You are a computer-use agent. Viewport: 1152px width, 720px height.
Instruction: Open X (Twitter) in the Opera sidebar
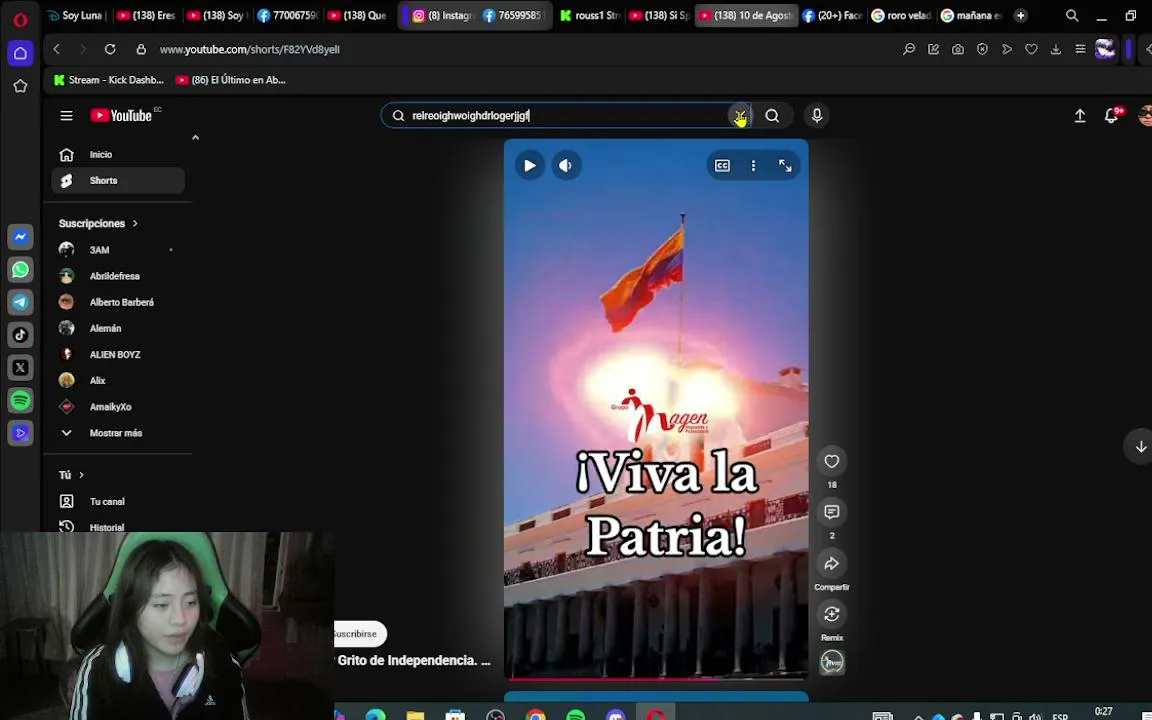[x=20, y=367]
